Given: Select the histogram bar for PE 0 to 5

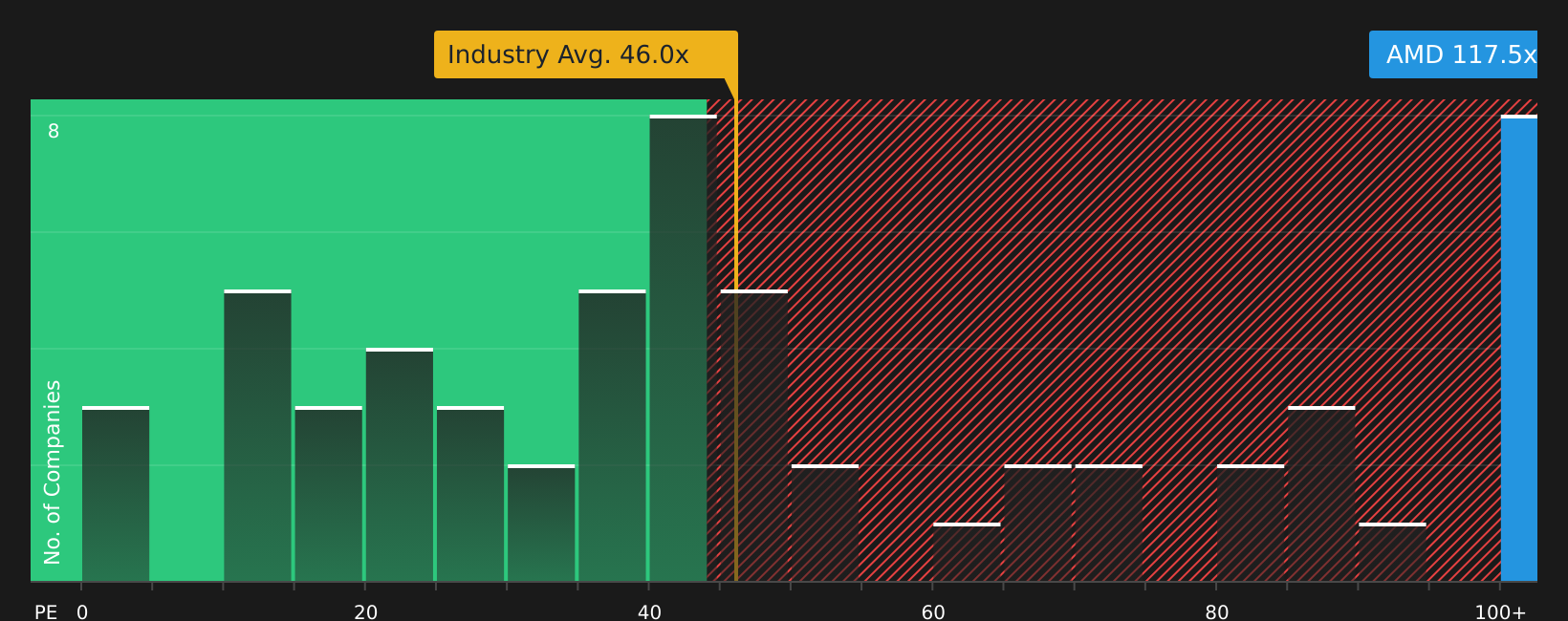Looking at the screenshot, I should pyautogui.click(x=116, y=494).
